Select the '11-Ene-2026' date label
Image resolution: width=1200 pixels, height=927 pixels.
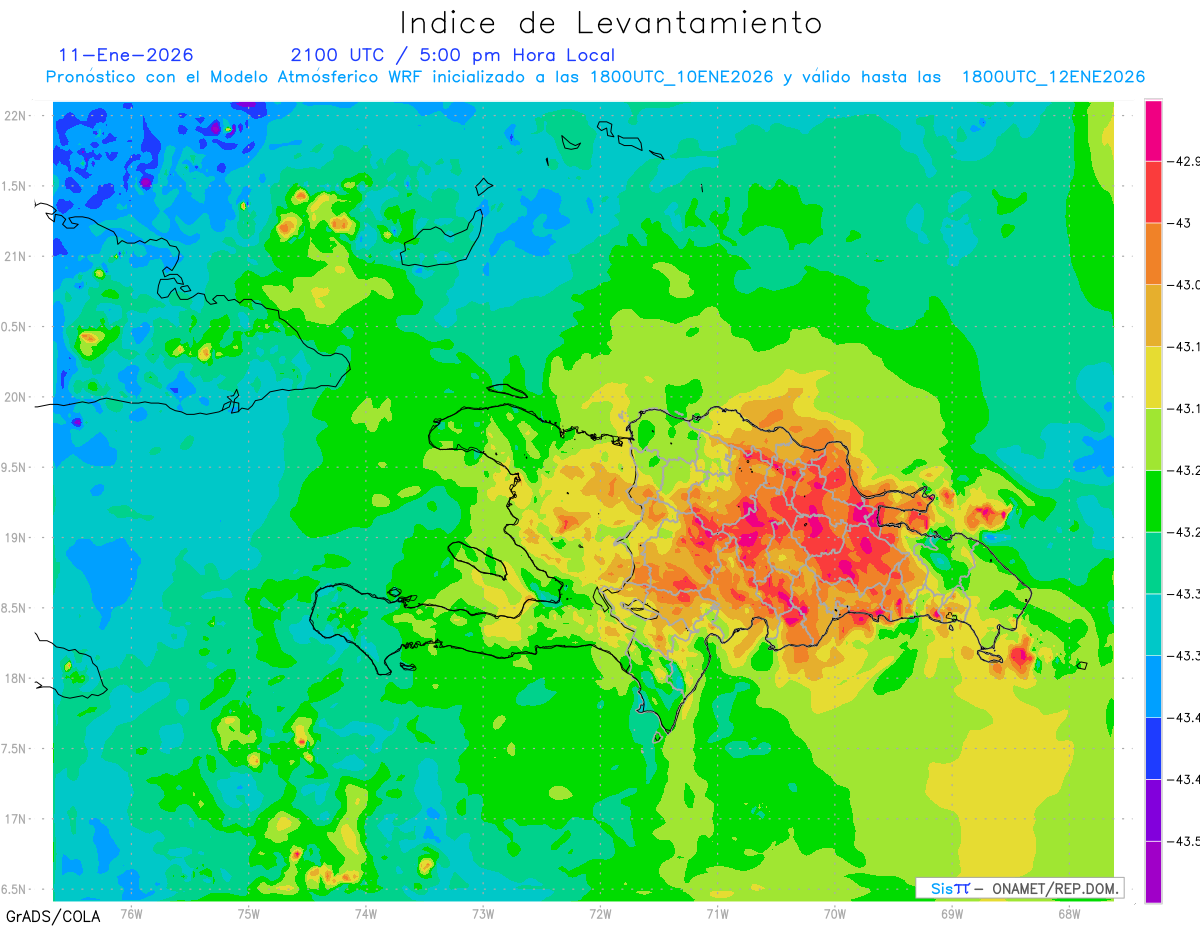(x=126, y=55)
